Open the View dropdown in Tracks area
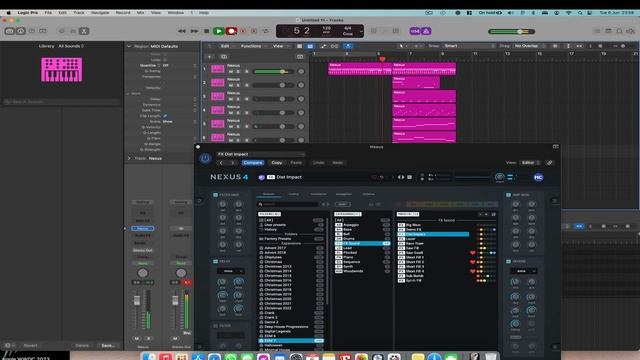 (280, 46)
